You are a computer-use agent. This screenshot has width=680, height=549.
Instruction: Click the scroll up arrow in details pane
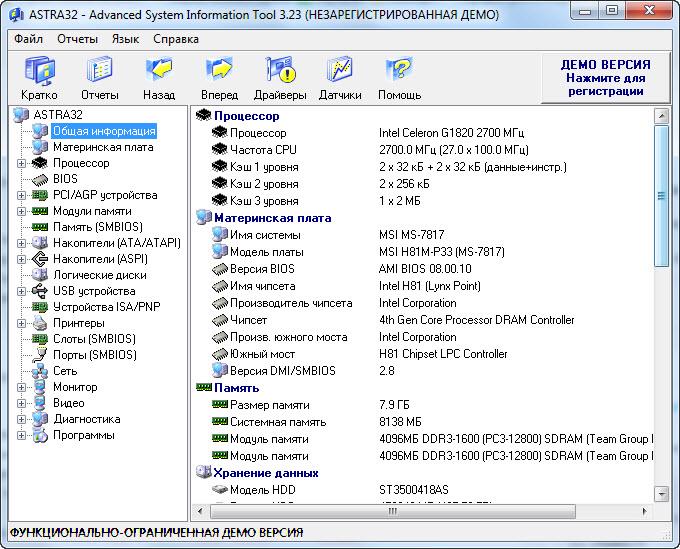coord(661,116)
